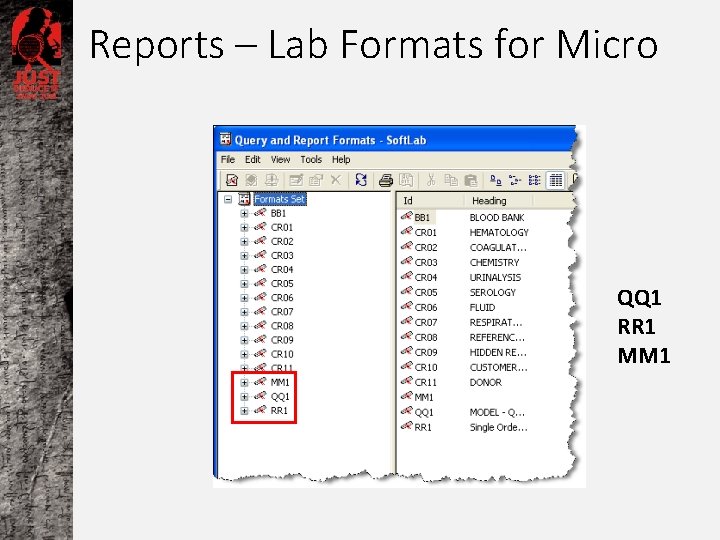Viewport: 720px width, 540px height.
Task: Click the Delete X toolbar icon
Action: point(336,180)
